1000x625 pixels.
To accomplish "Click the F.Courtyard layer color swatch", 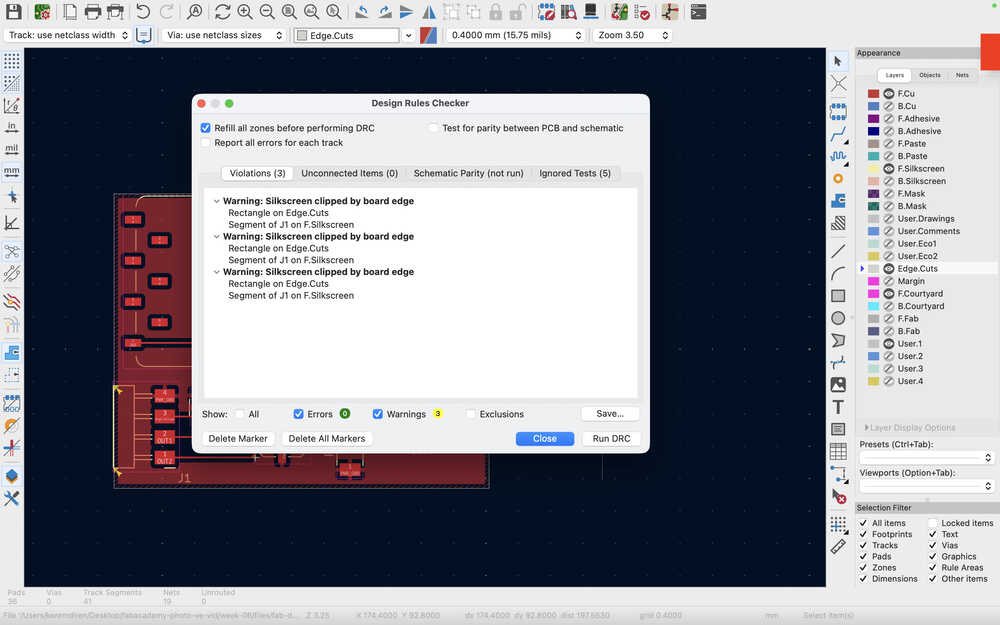I will 874,294.
